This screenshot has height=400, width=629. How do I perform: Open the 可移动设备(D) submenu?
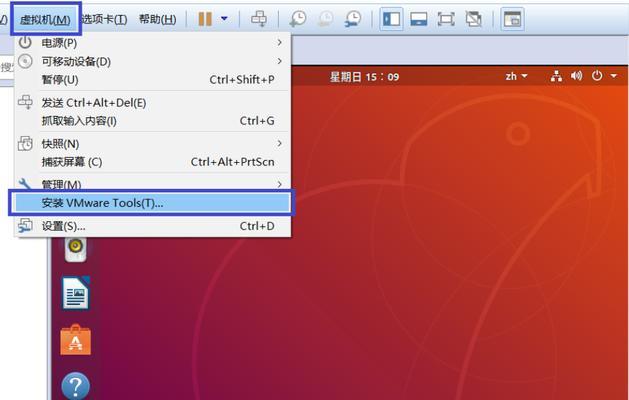(x=152, y=61)
